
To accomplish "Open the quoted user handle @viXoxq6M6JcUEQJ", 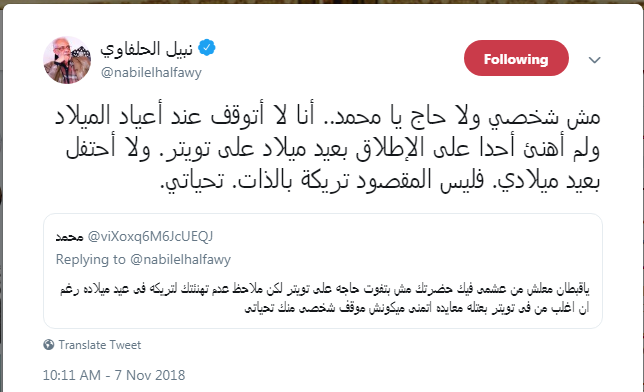I will pos(150,236).
